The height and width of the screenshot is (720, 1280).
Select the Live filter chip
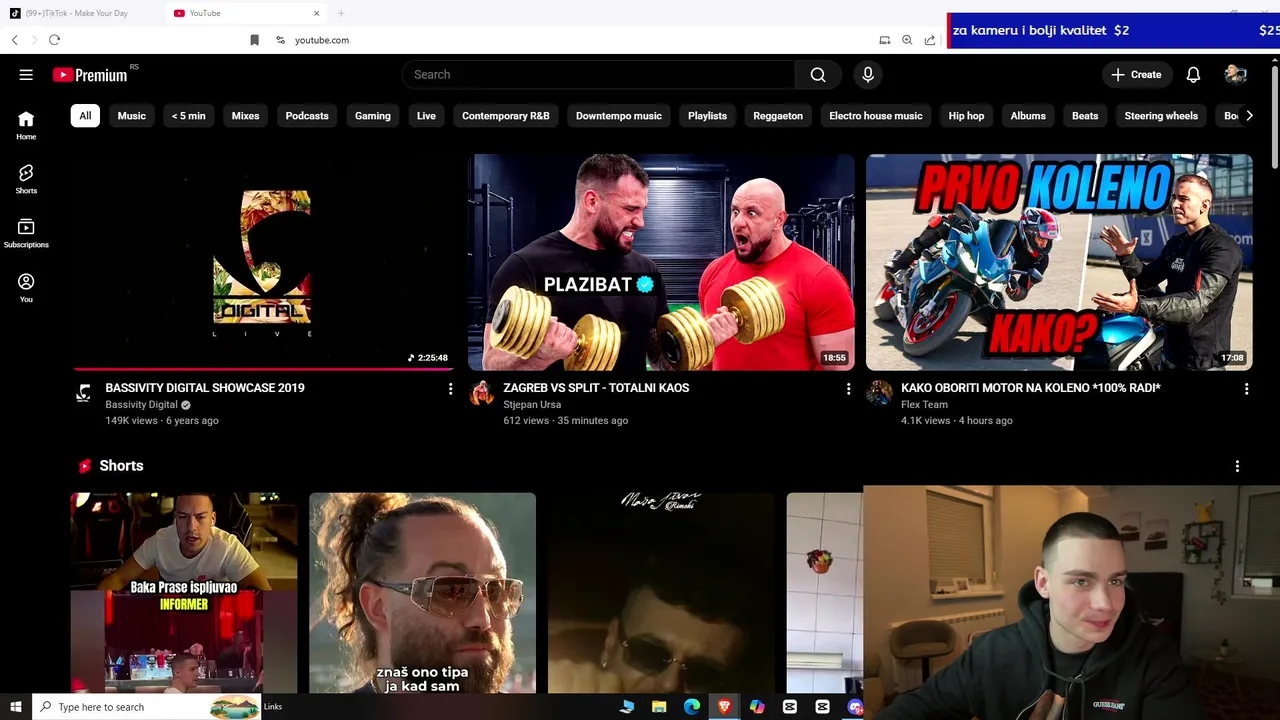click(x=426, y=116)
